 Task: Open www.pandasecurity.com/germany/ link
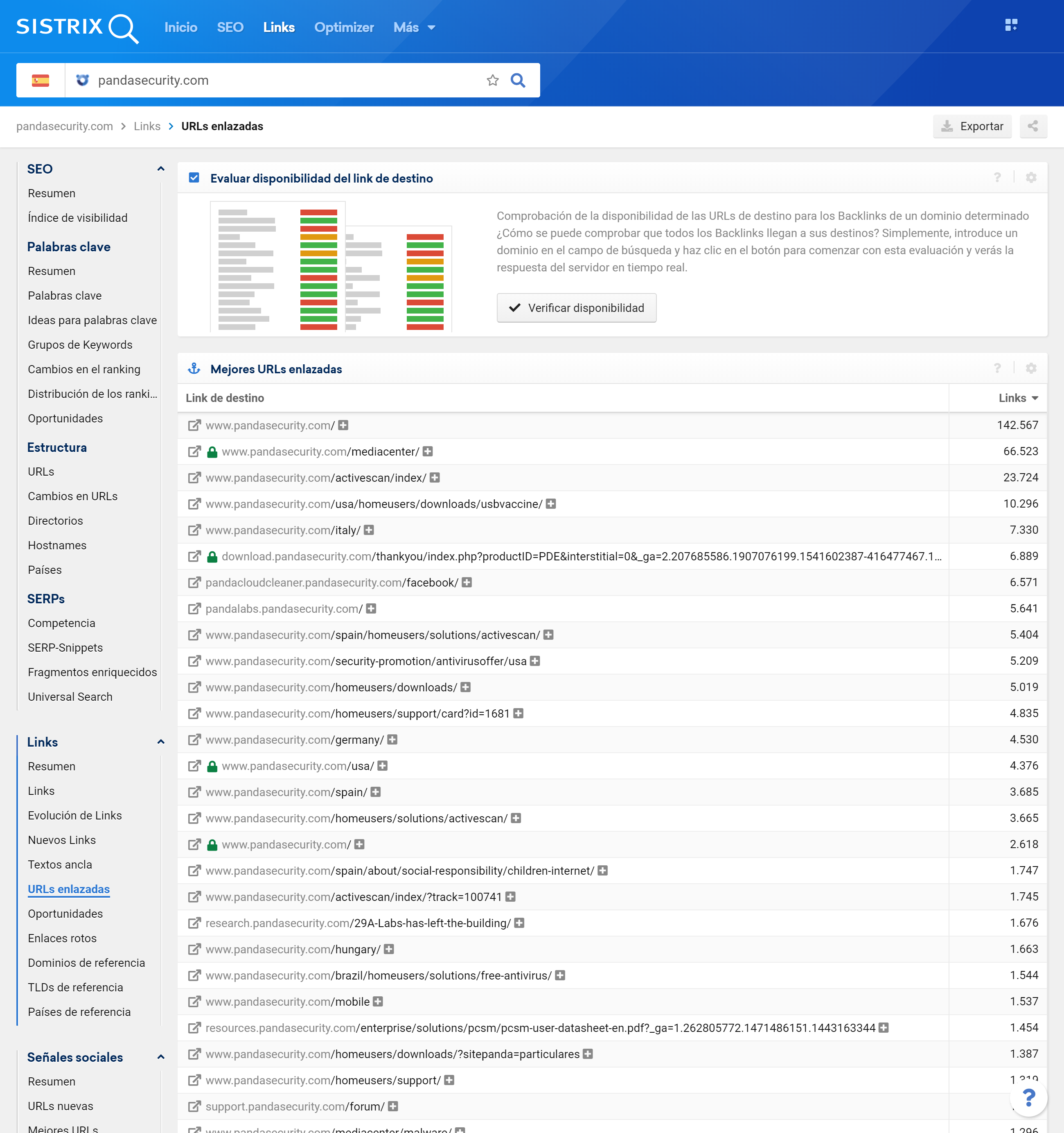pos(295,740)
